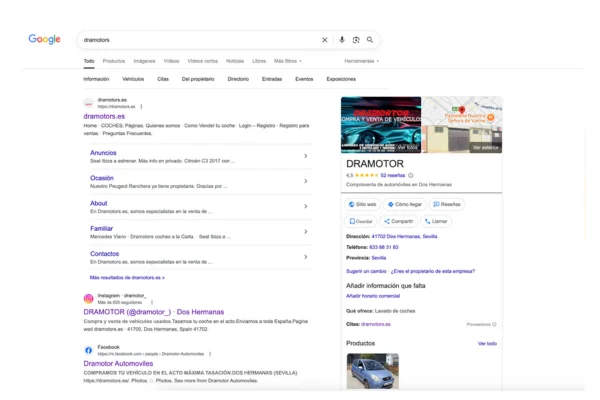The width and height of the screenshot is (600, 400).
Task: Open address 41702 Dos Hermanas, Sevilla link
Action: click(404, 237)
